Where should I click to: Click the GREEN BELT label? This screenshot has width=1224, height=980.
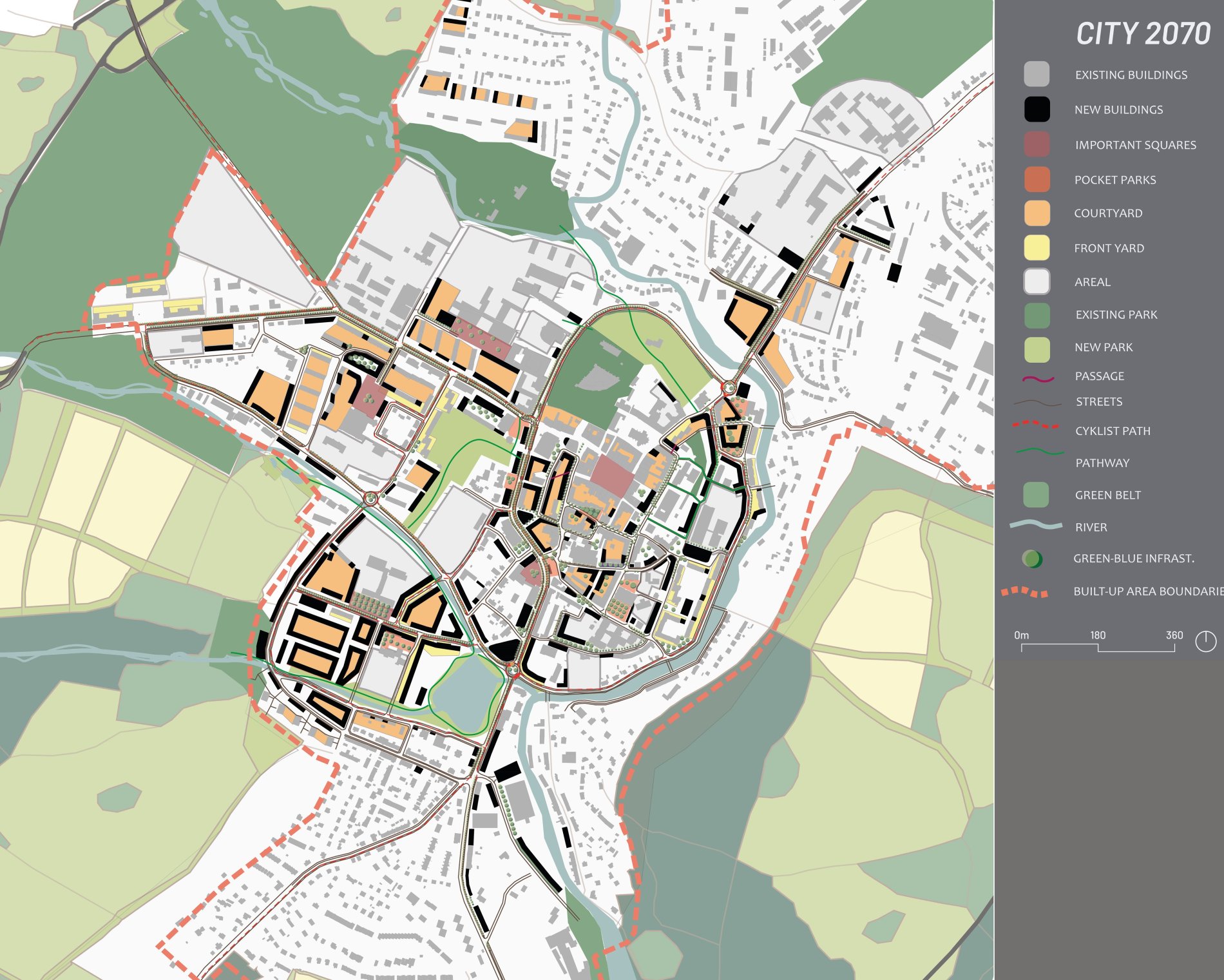pyautogui.click(x=1108, y=495)
